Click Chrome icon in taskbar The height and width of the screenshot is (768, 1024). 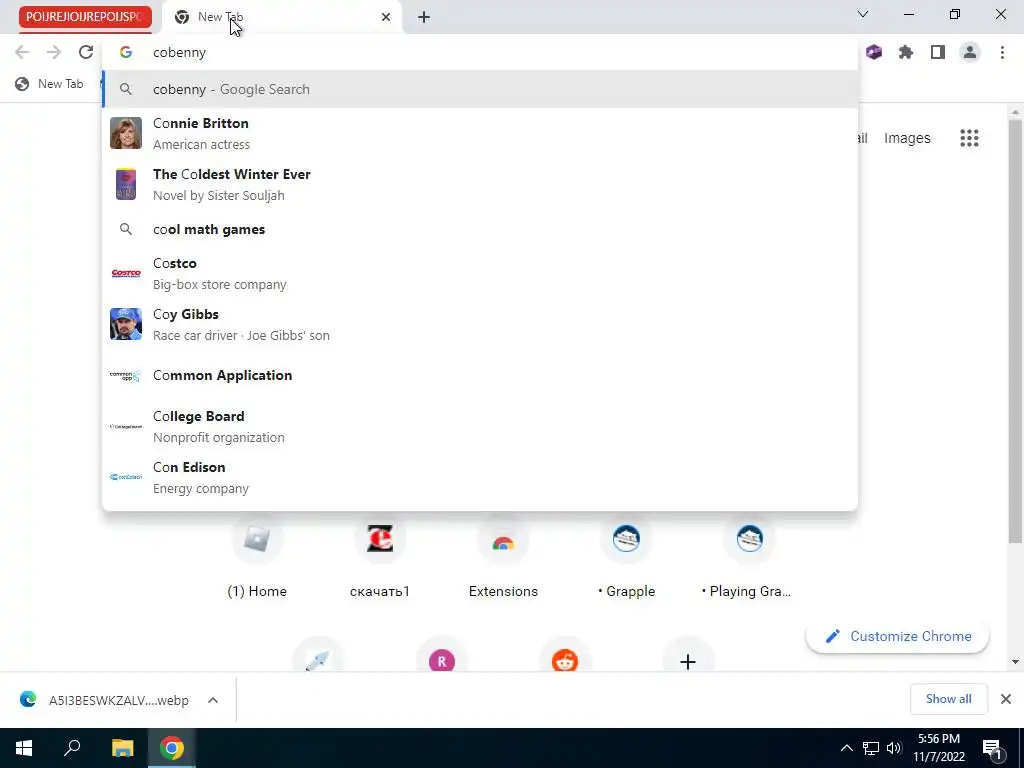pos(172,748)
